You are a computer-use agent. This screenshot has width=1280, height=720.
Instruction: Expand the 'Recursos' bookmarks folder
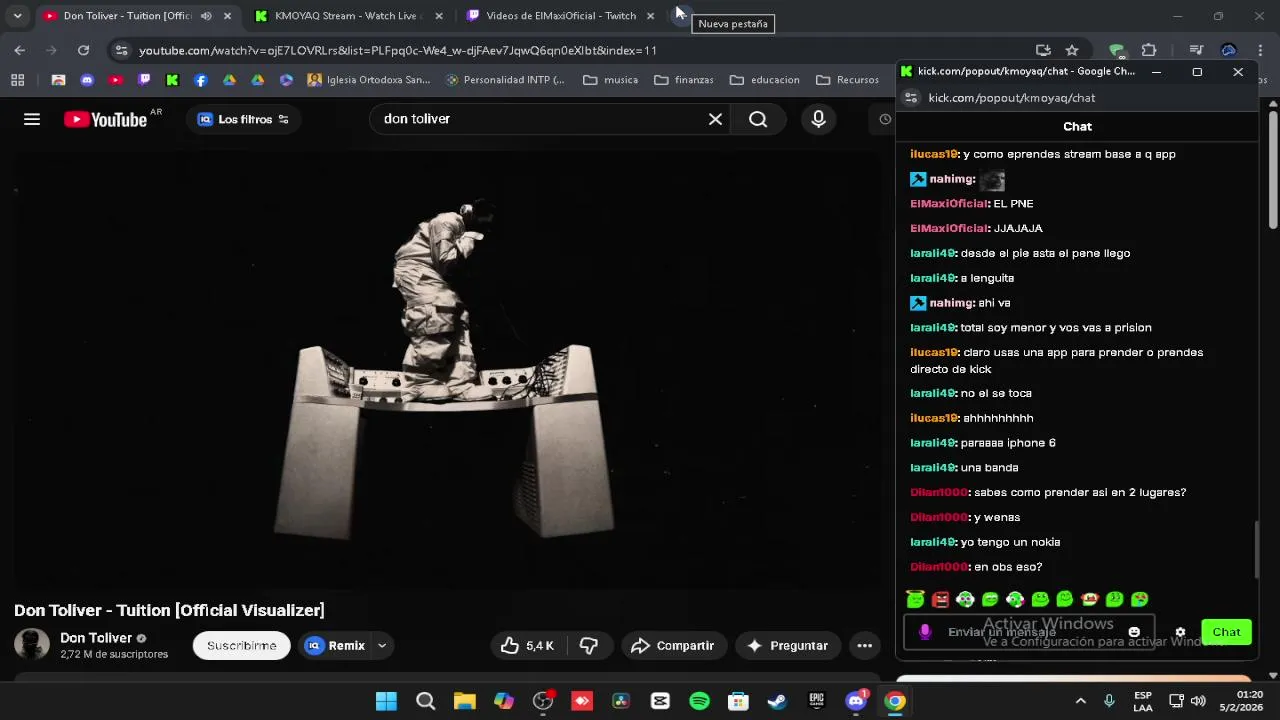847,80
